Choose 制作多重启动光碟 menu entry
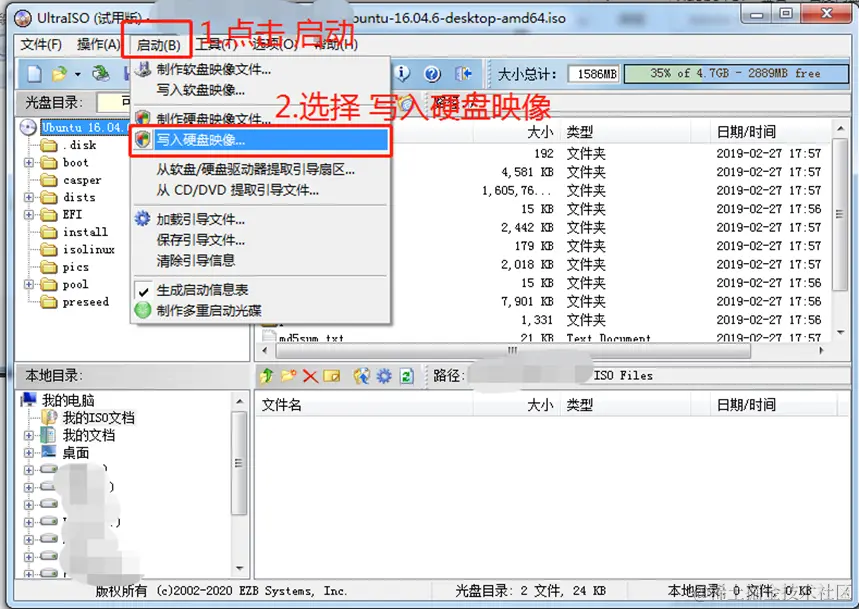 pos(209,311)
